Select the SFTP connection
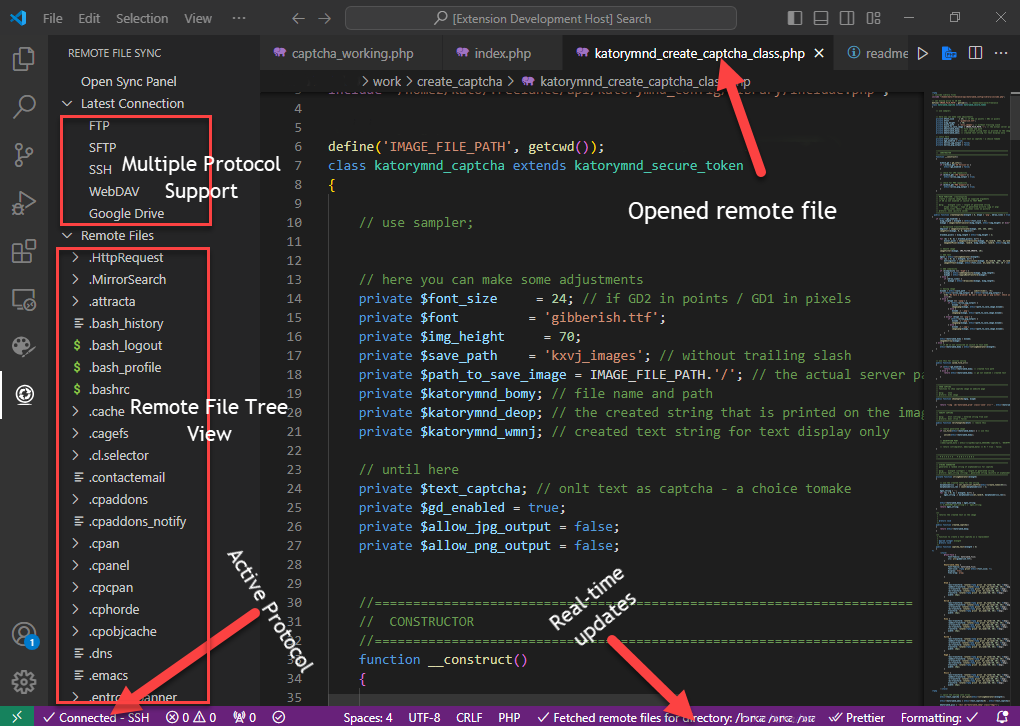Image resolution: width=1020 pixels, height=726 pixels. [103, 147]
